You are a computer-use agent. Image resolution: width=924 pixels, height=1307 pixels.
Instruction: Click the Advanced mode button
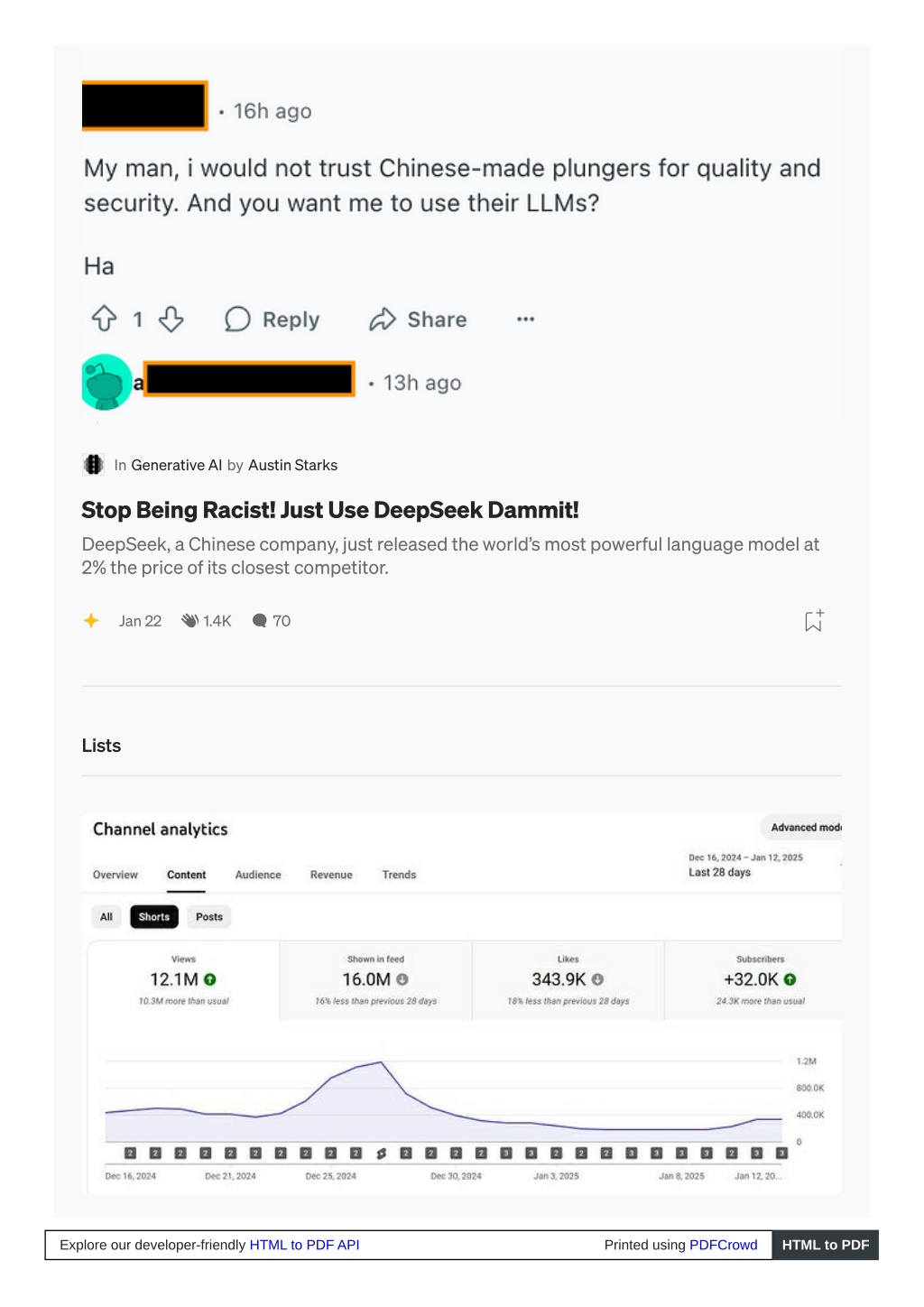click(802, 827)
